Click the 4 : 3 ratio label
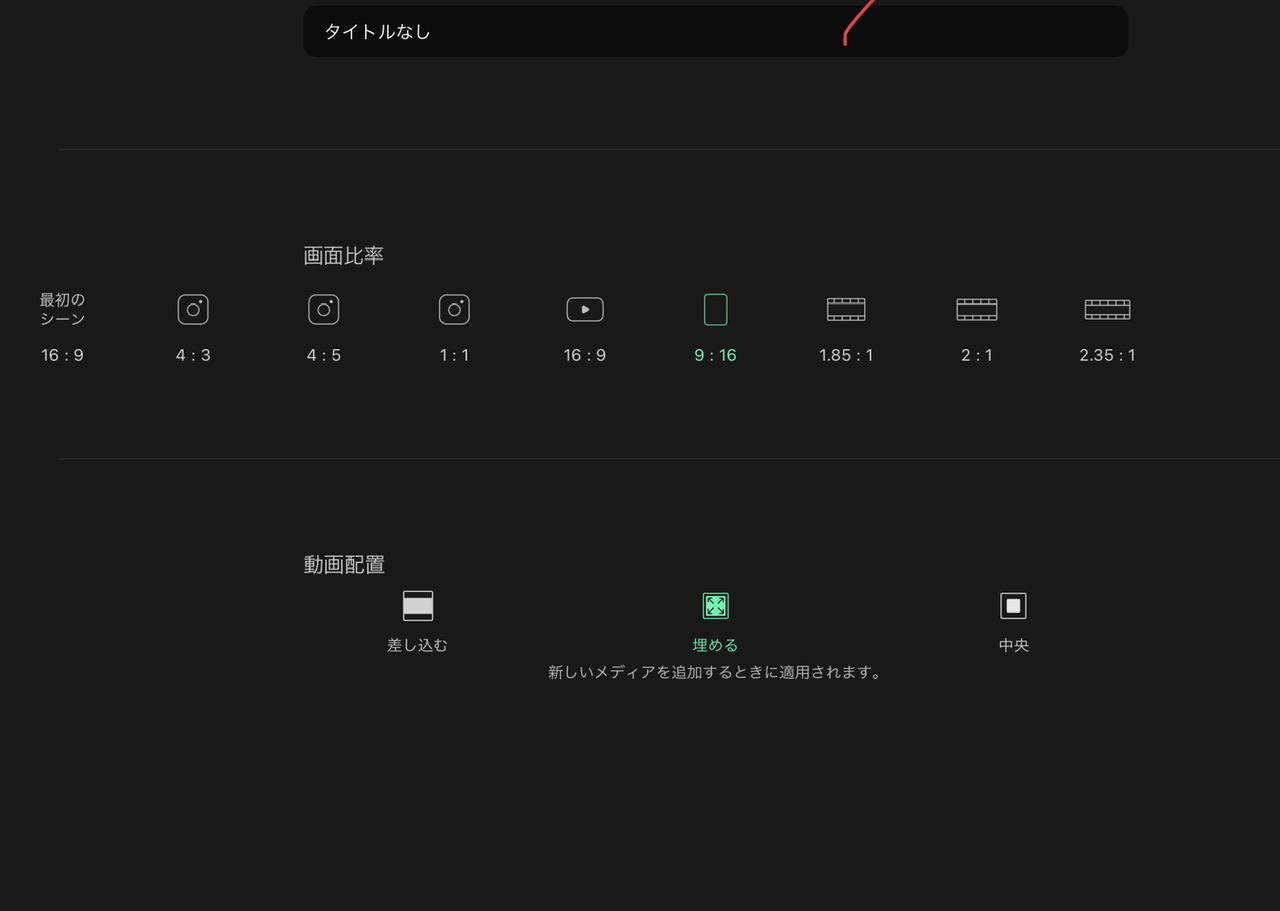Image resolution: width=1280 pixels, height=911 pixels. [x=193, y=355]
